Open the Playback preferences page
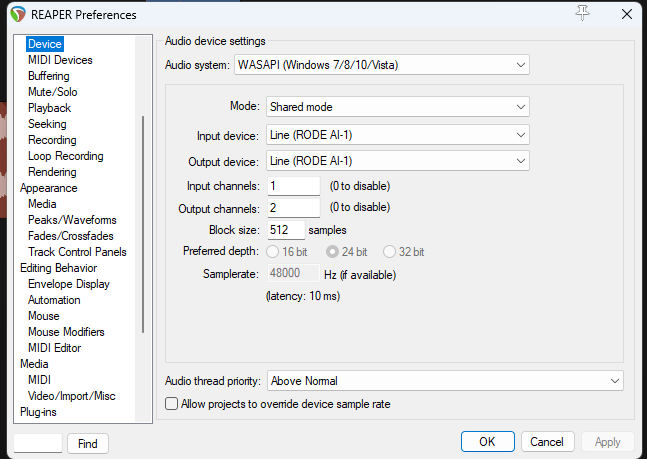This screenshot has width=647, height=459. [50, 108]
